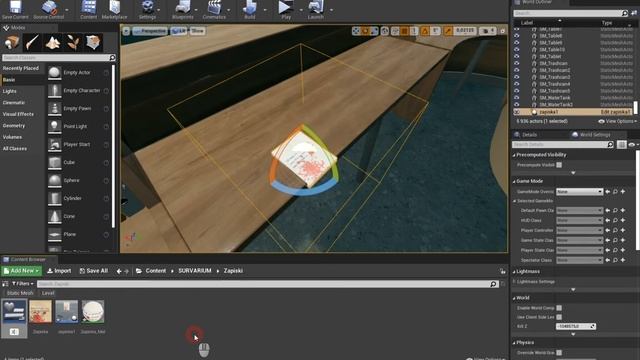
Task: Click the Save Current toolbar icon
Action: (x=15, y=8)
